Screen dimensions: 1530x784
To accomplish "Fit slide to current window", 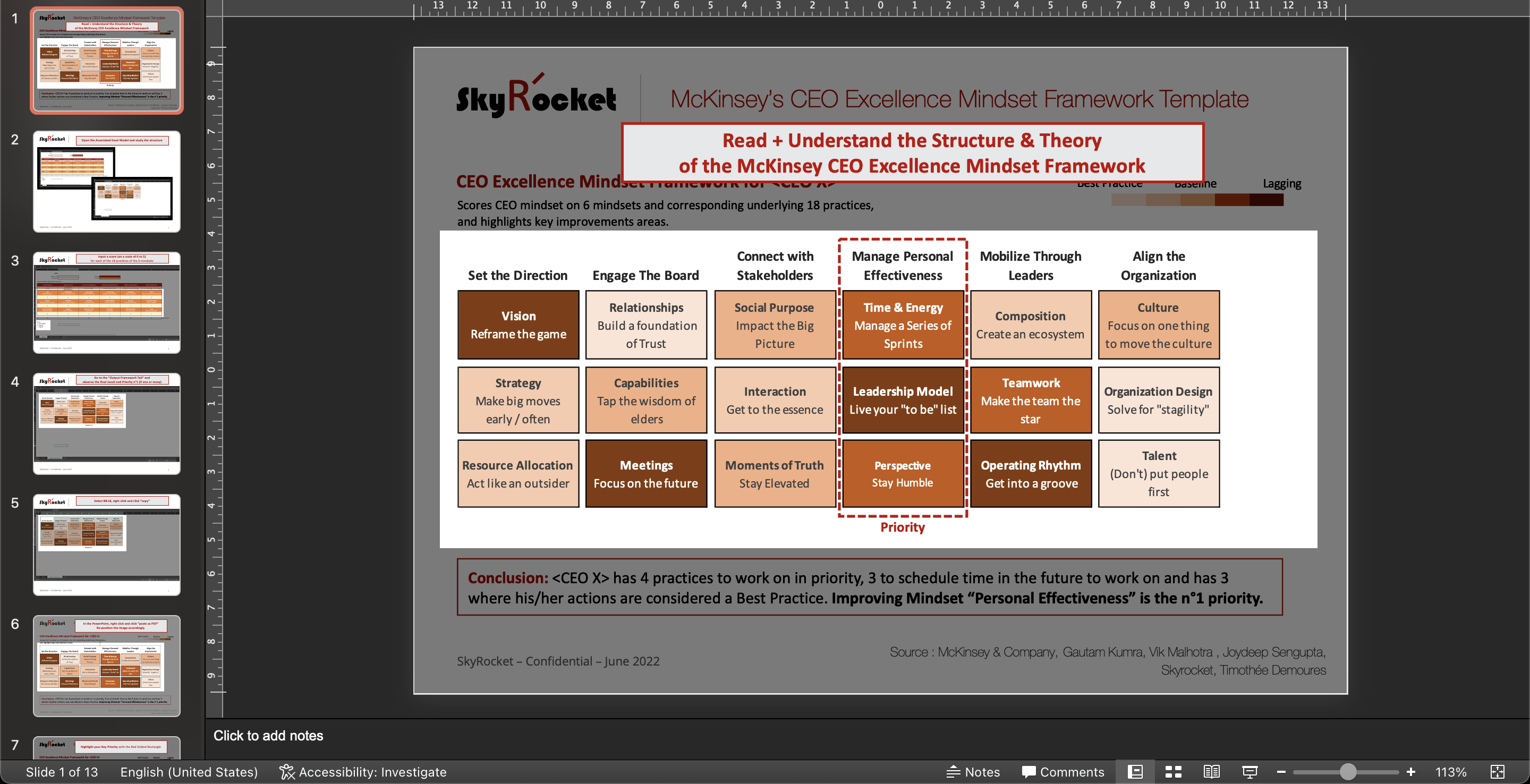I will pyautogui.click(x=1498, y=772).
